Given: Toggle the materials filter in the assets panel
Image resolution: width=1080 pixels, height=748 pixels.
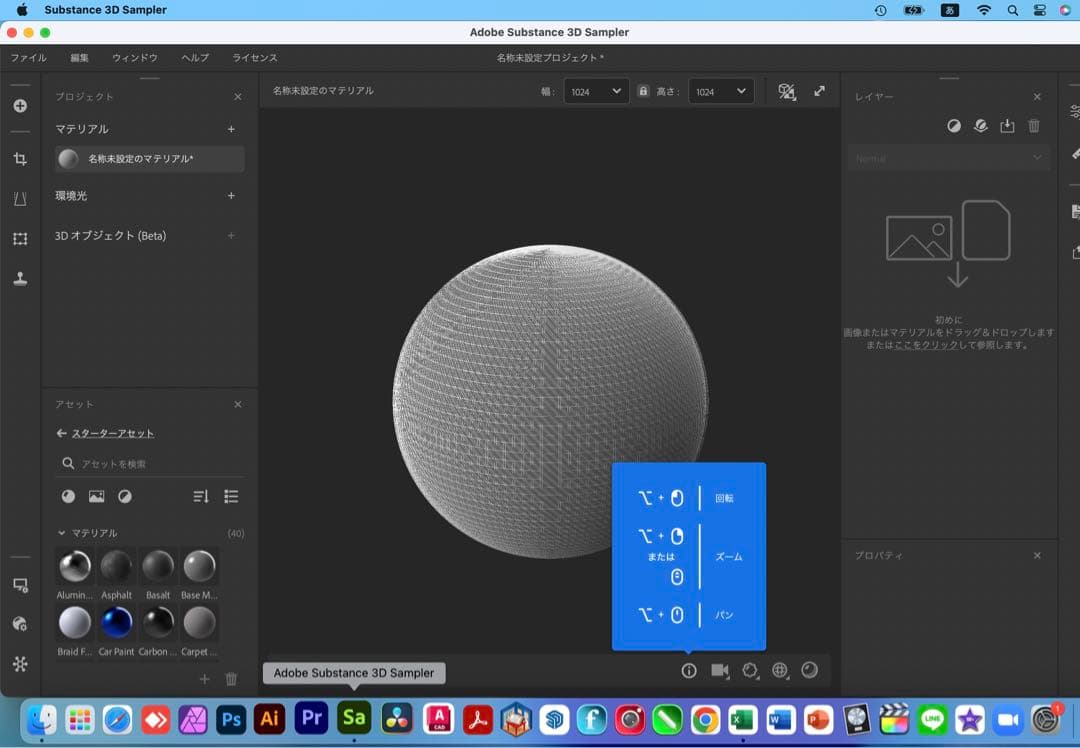Looking at the screenshot, I should tap(67, 496).
